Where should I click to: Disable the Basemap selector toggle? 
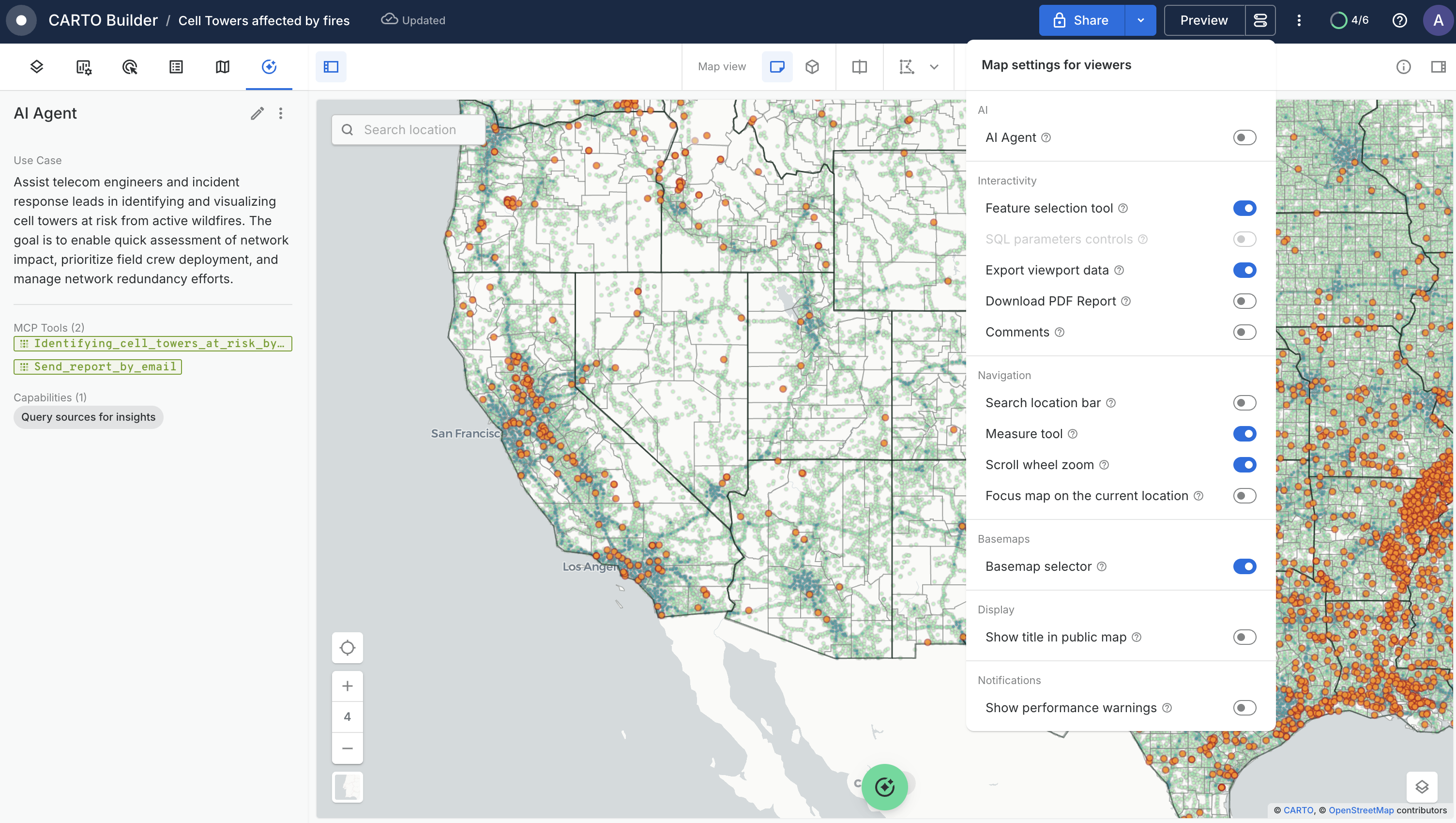(x=1244, y=566)
